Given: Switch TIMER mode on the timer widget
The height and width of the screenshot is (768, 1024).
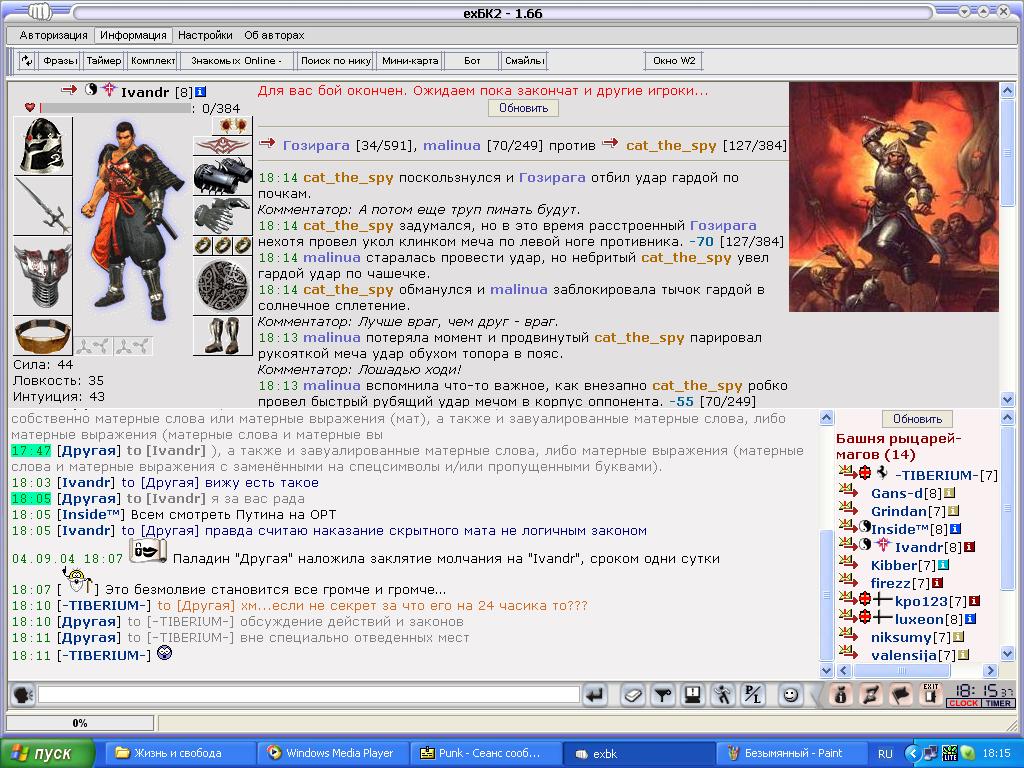Looking at the screenshot, I should [x=998, y=703].
